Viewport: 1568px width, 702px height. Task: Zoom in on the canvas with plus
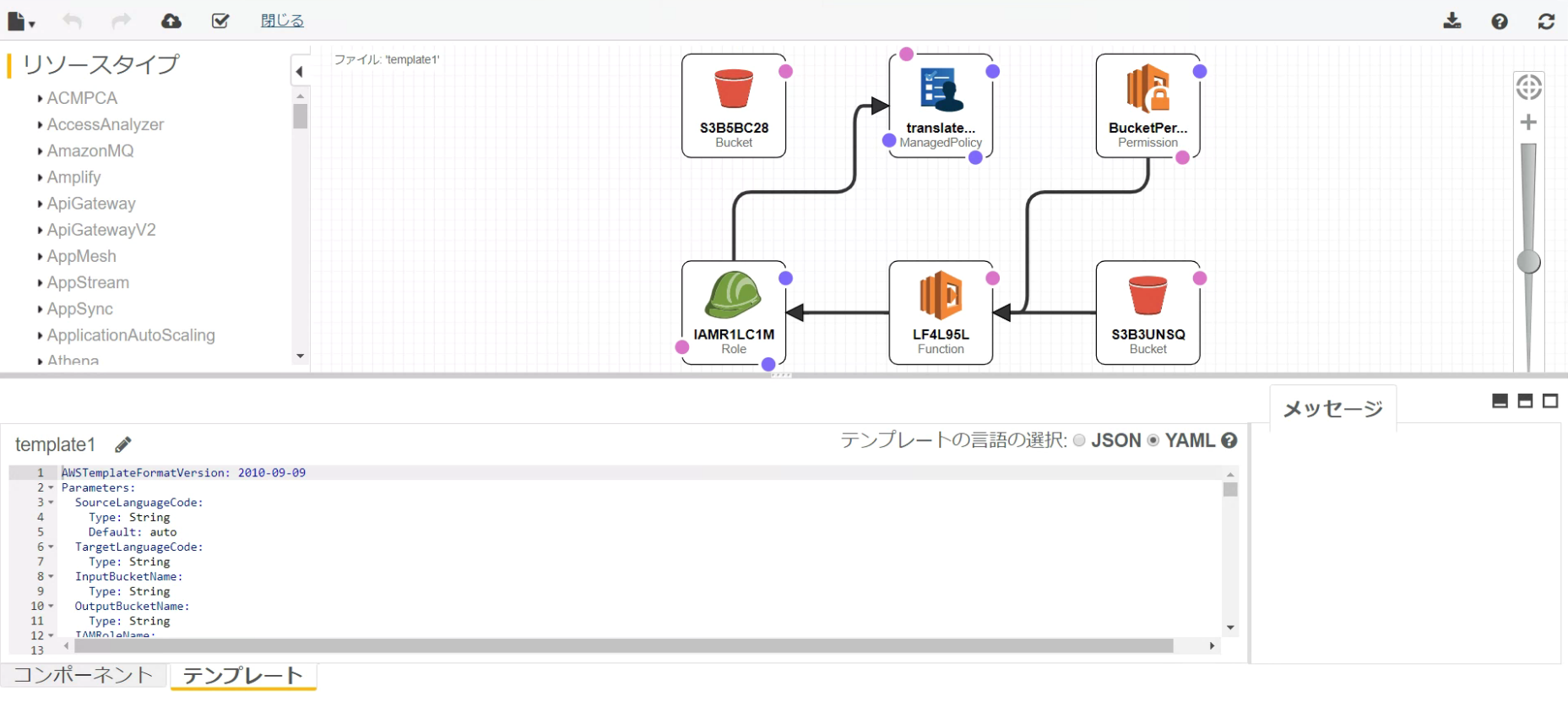[x=1528, y=122]
